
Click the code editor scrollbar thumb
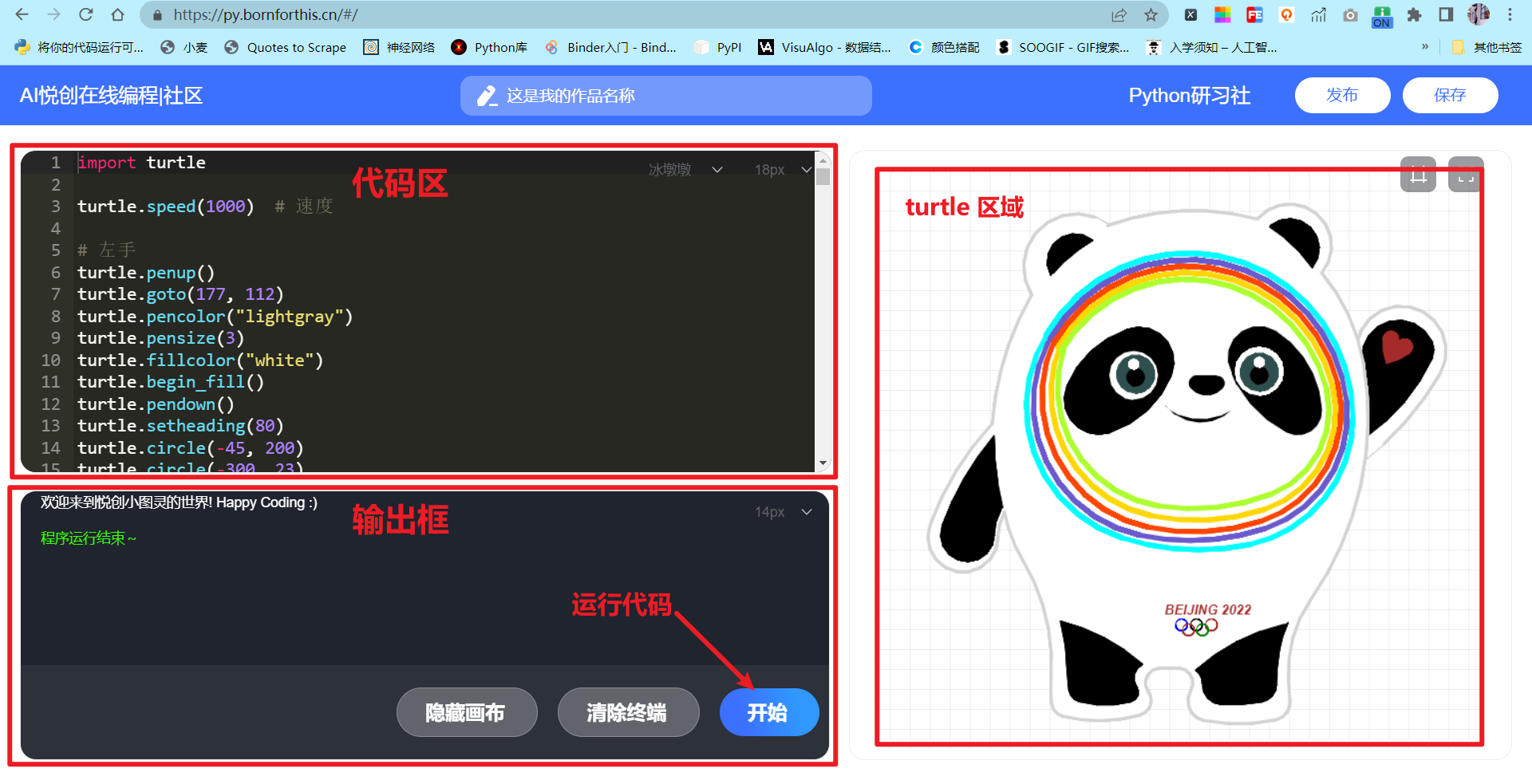pyautogui.click(x=823, y=176)
